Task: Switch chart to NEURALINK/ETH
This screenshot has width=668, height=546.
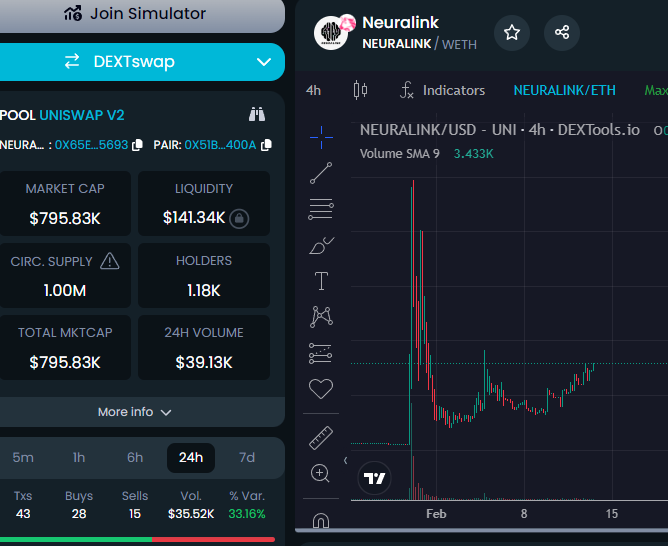Action: [564, 90]
